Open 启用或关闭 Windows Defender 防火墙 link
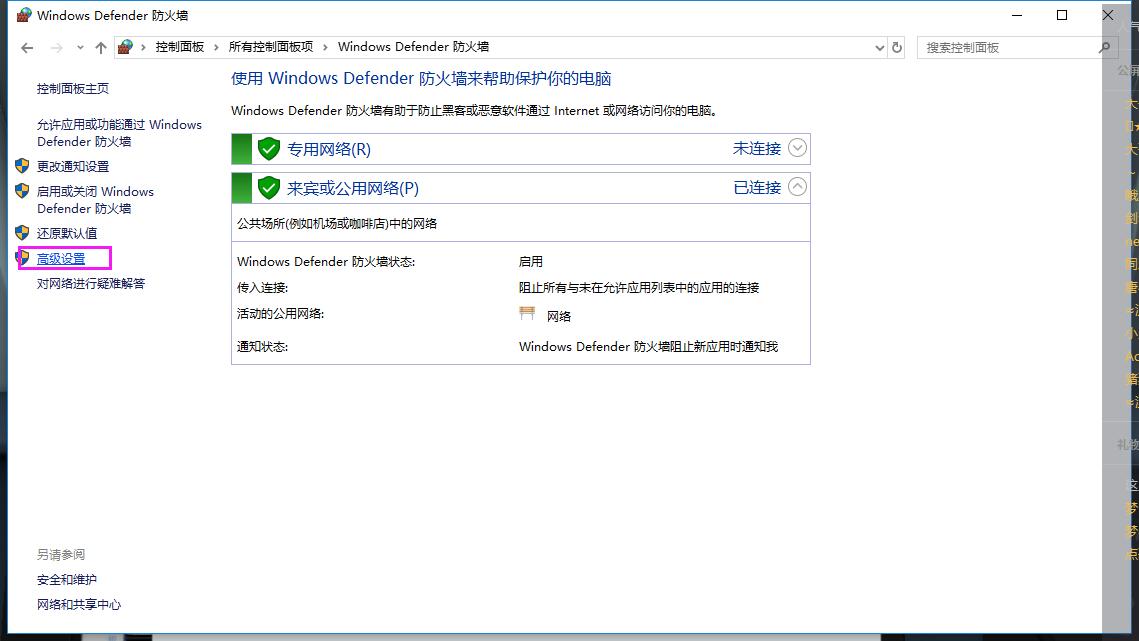Image resolution: width=1139 pixels, height=641 pixels. (95, 200)
